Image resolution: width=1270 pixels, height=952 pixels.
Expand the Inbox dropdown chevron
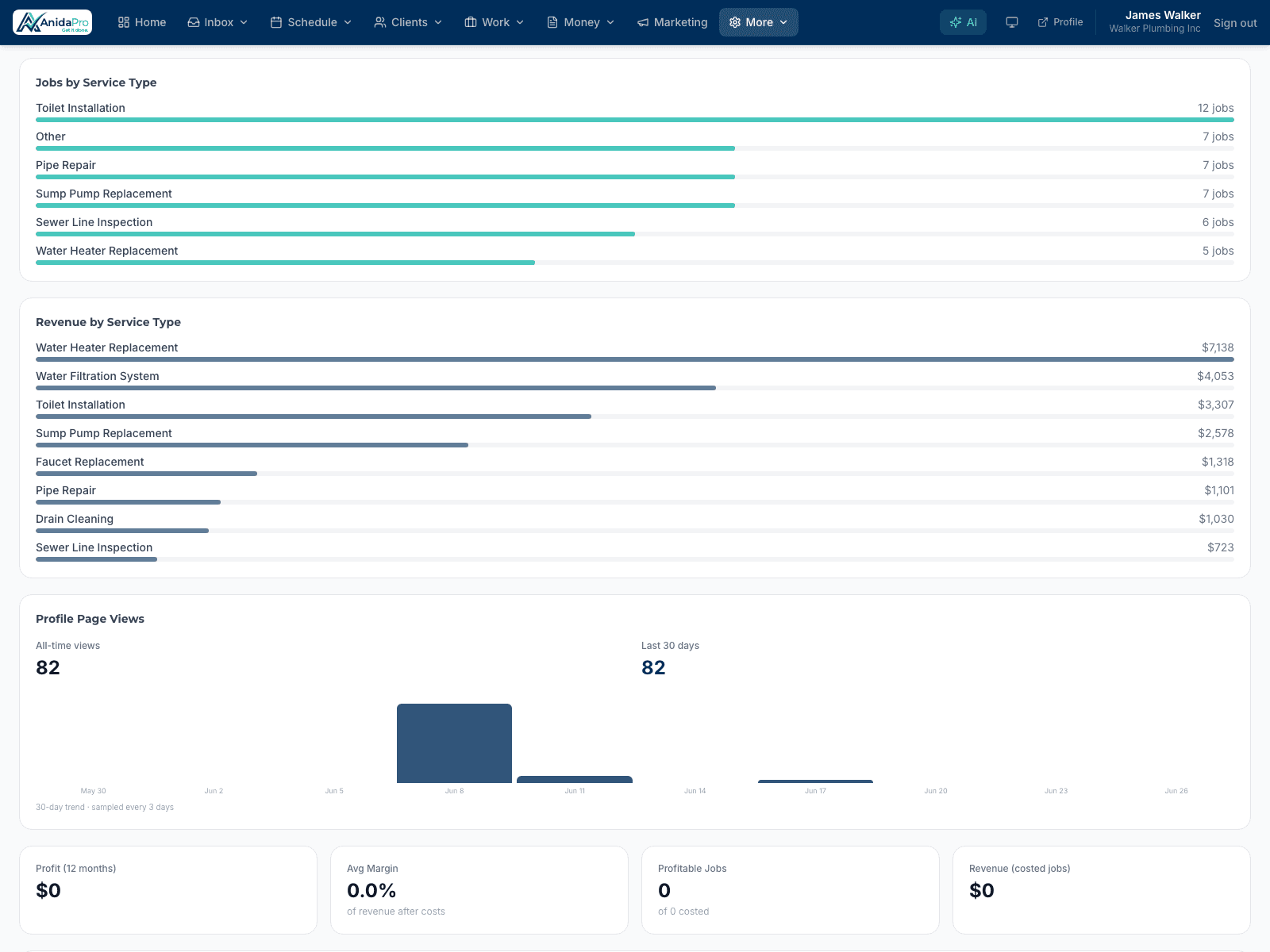click(244, 22)
